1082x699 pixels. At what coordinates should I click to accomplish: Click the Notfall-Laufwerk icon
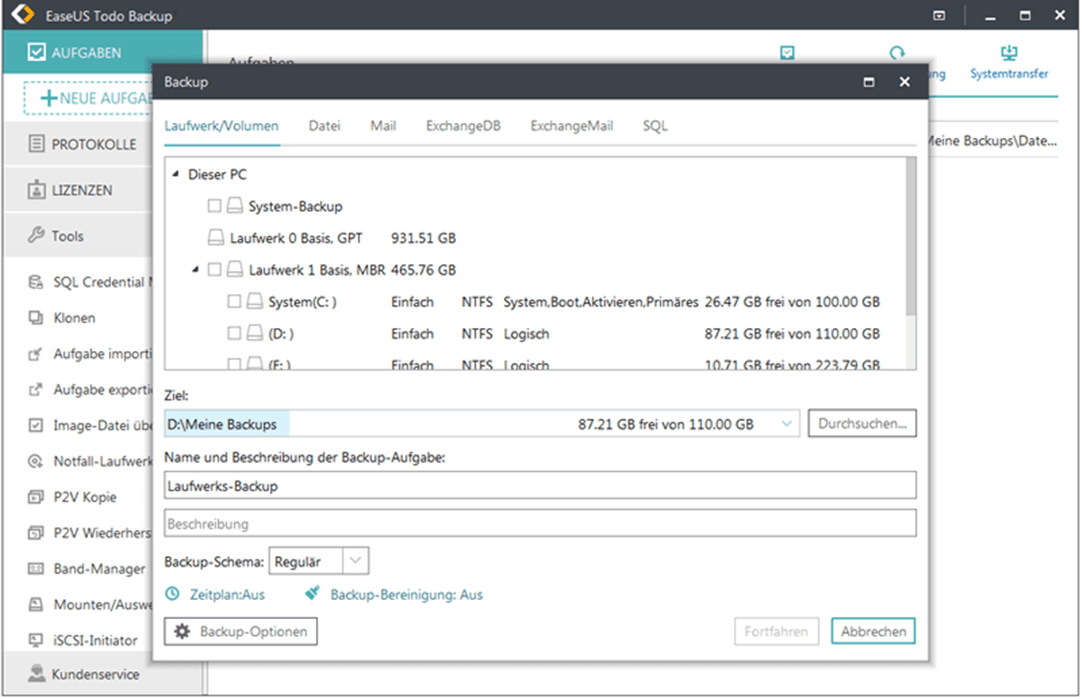(35, 461)
